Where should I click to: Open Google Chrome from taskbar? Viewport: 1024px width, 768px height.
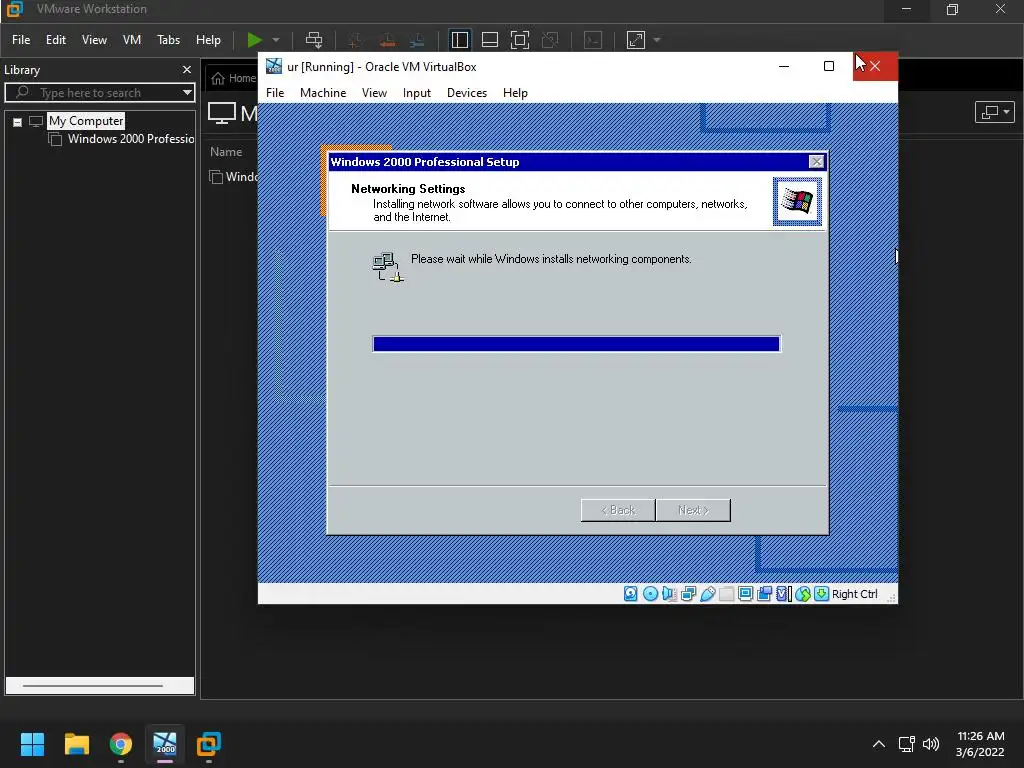pyautogui.click(x=121, y=744)
